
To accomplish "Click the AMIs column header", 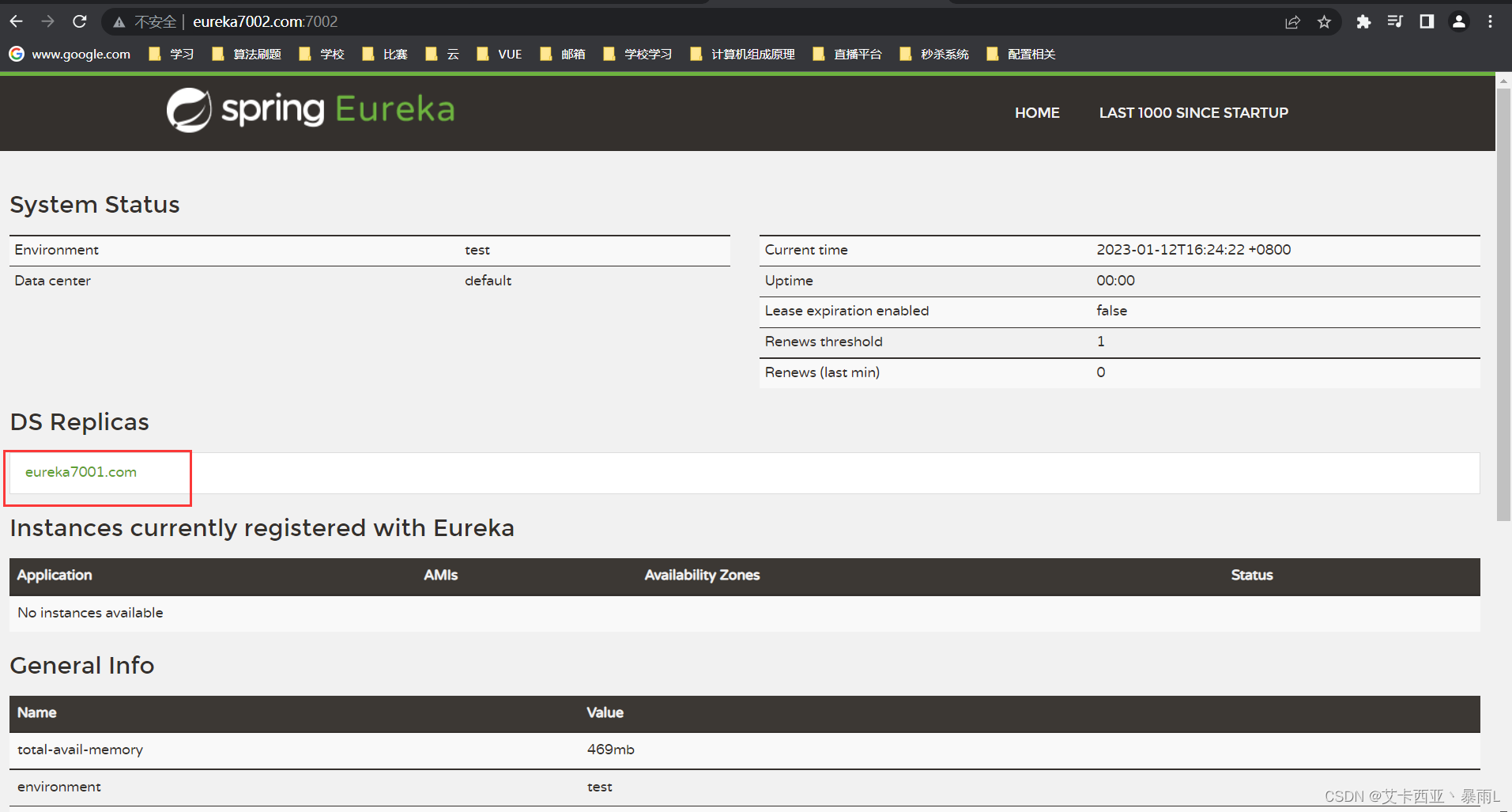I will click(440, 575).
